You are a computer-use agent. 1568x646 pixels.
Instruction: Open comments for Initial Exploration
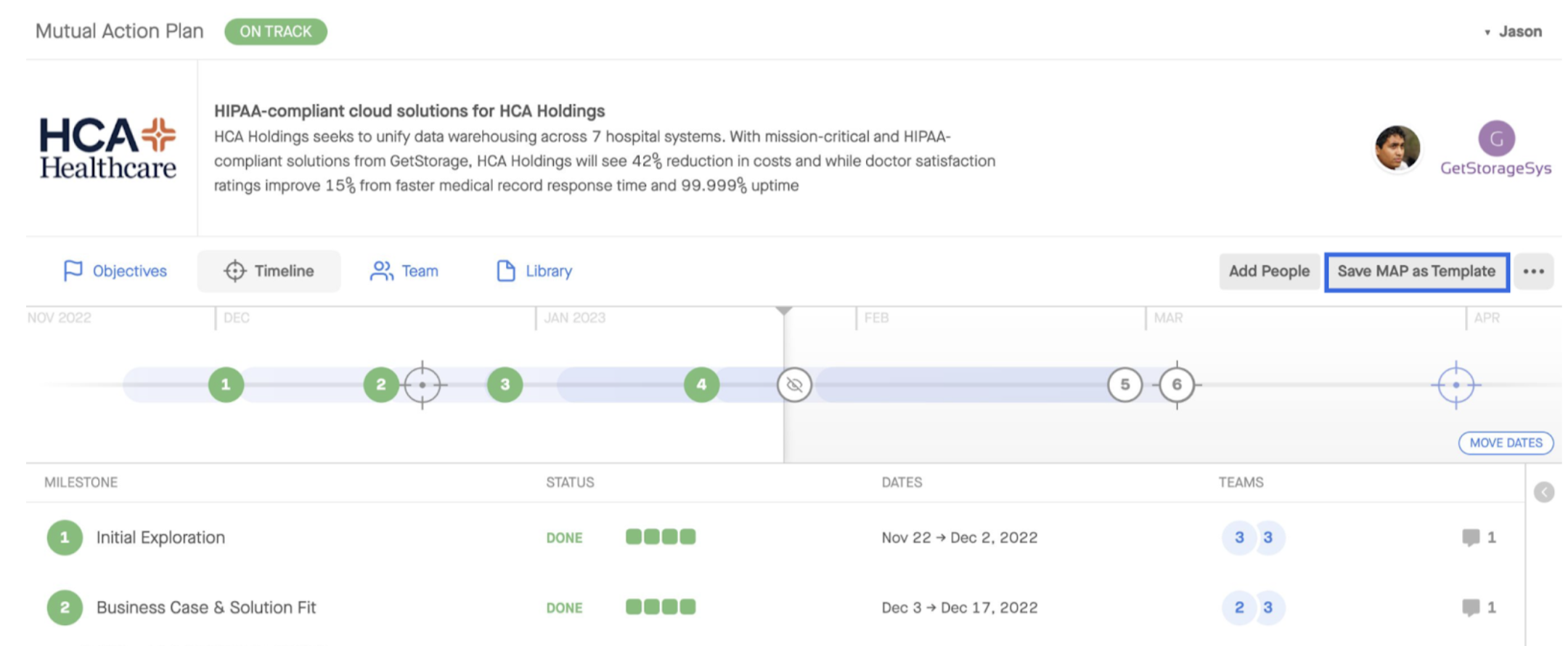pyautogui.click(x=1478, y=538)
